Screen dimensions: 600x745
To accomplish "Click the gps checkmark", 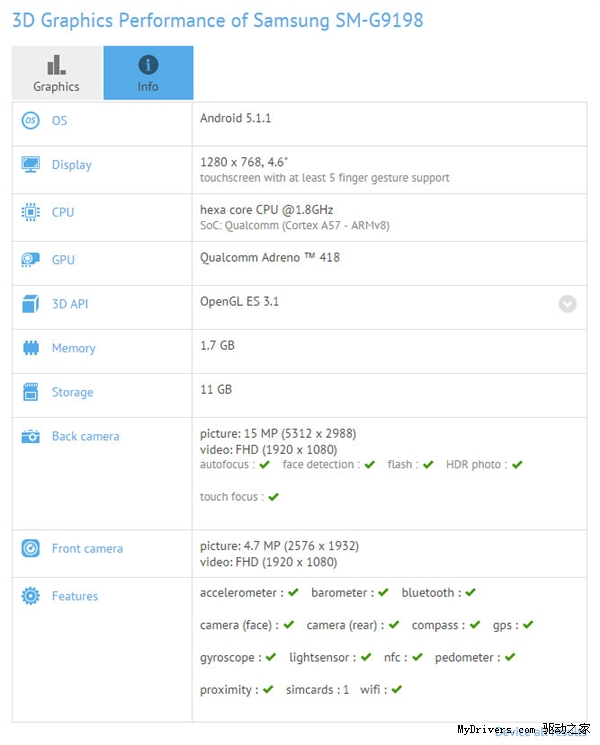I will pos(528,625).
